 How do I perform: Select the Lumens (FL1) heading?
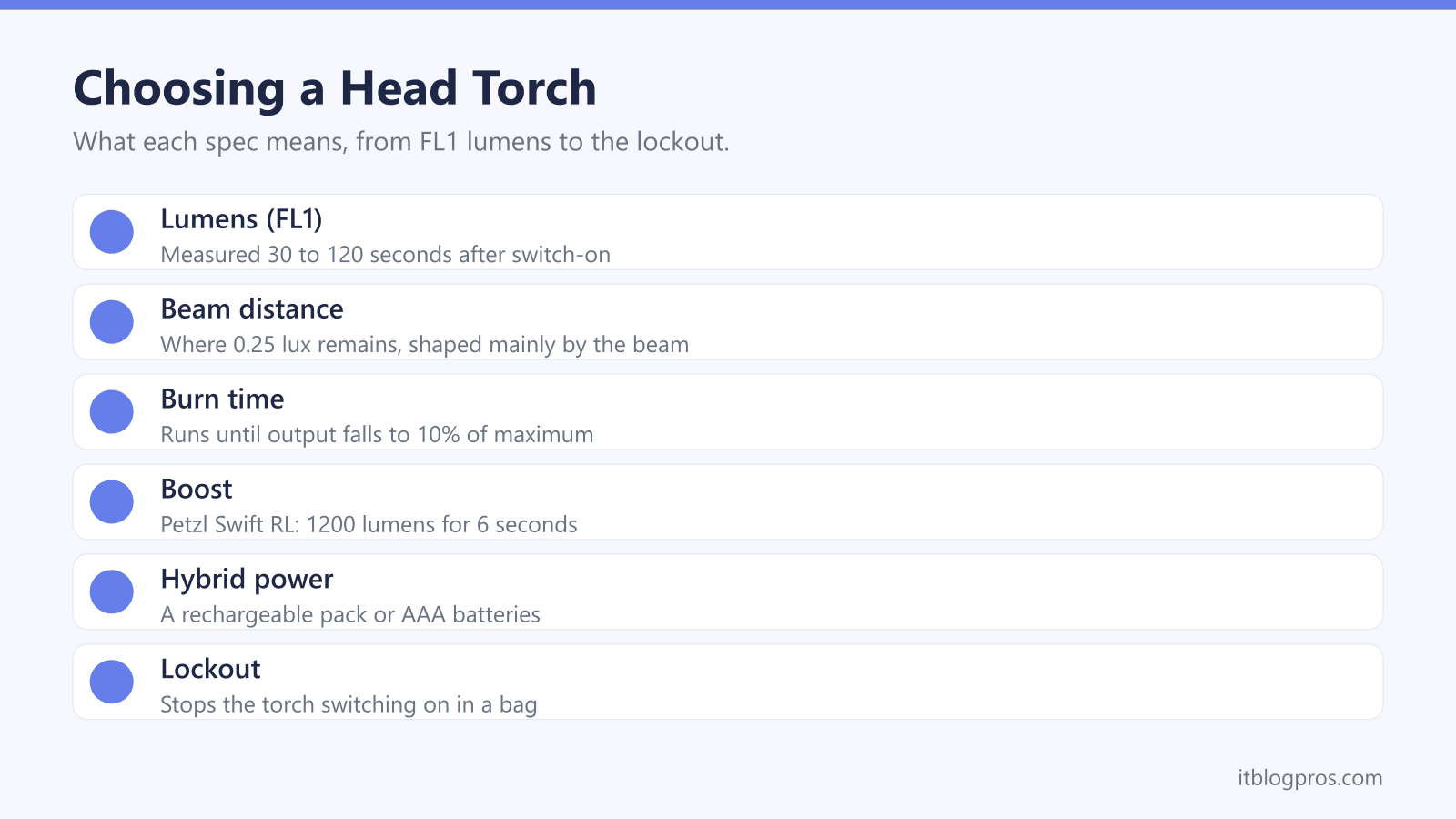(x=241, y=219)
